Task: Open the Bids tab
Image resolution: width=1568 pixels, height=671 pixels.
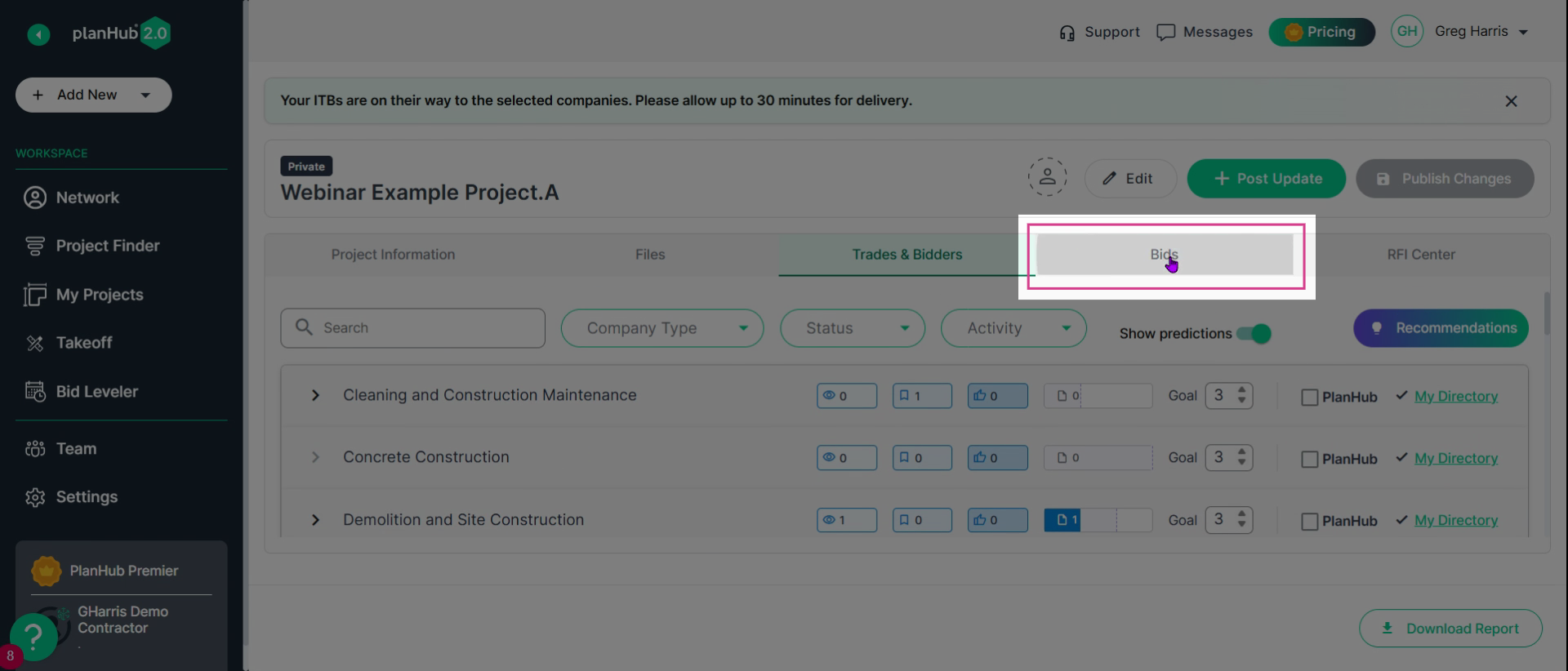Action: 1165,255
